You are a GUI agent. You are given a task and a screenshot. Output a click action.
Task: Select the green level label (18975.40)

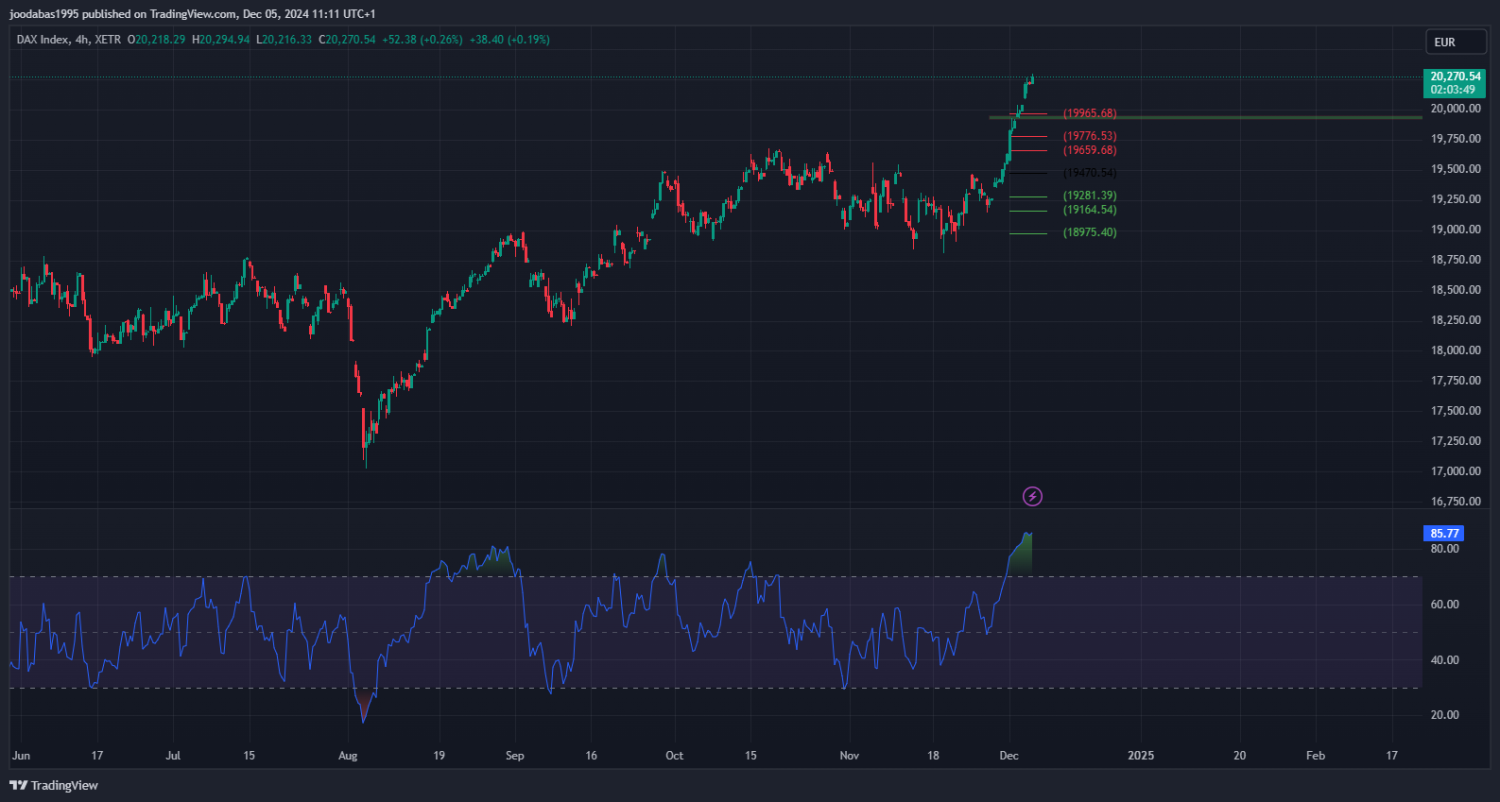coord(1089,233)
